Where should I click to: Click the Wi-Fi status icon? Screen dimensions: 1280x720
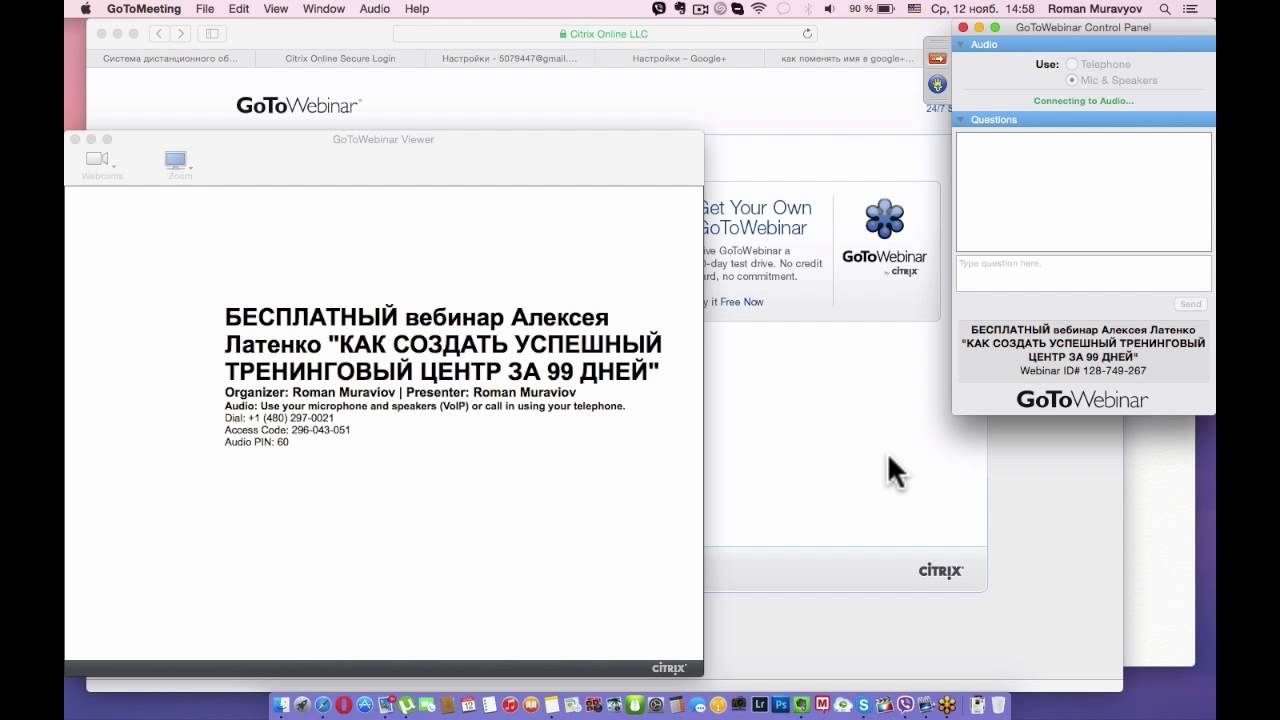[758, 9]
